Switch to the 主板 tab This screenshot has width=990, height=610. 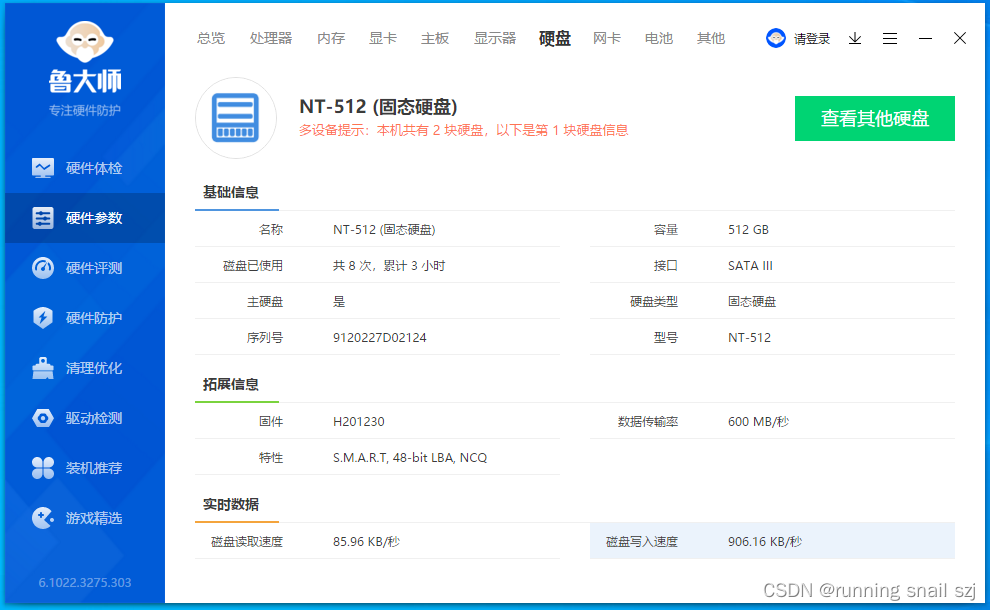click(x=435, y=39)
